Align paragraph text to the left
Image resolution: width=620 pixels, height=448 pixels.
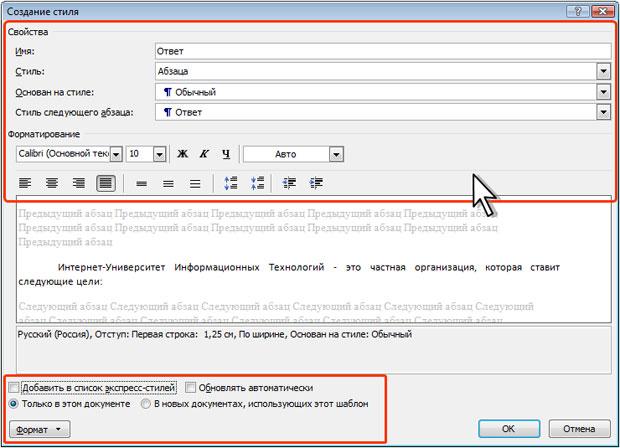click(x=25, y=183)
